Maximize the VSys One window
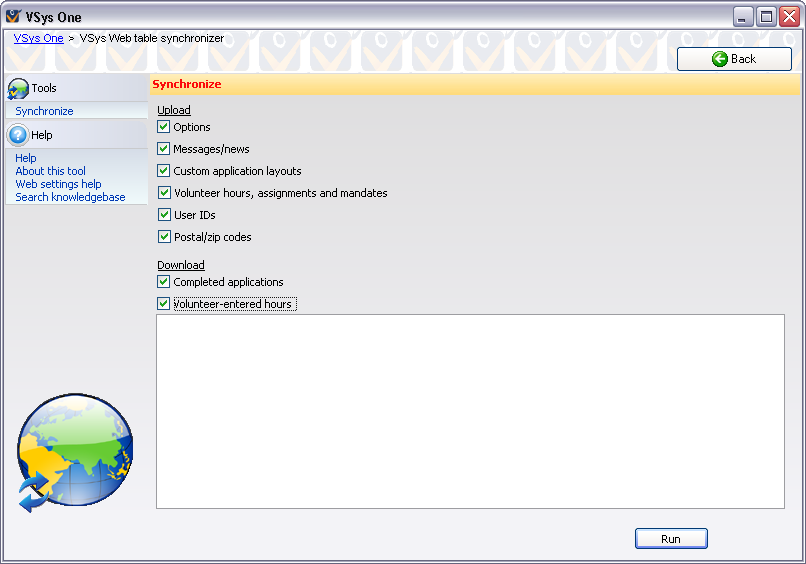This screenshot has height=564, width=806. pos(766,17)
